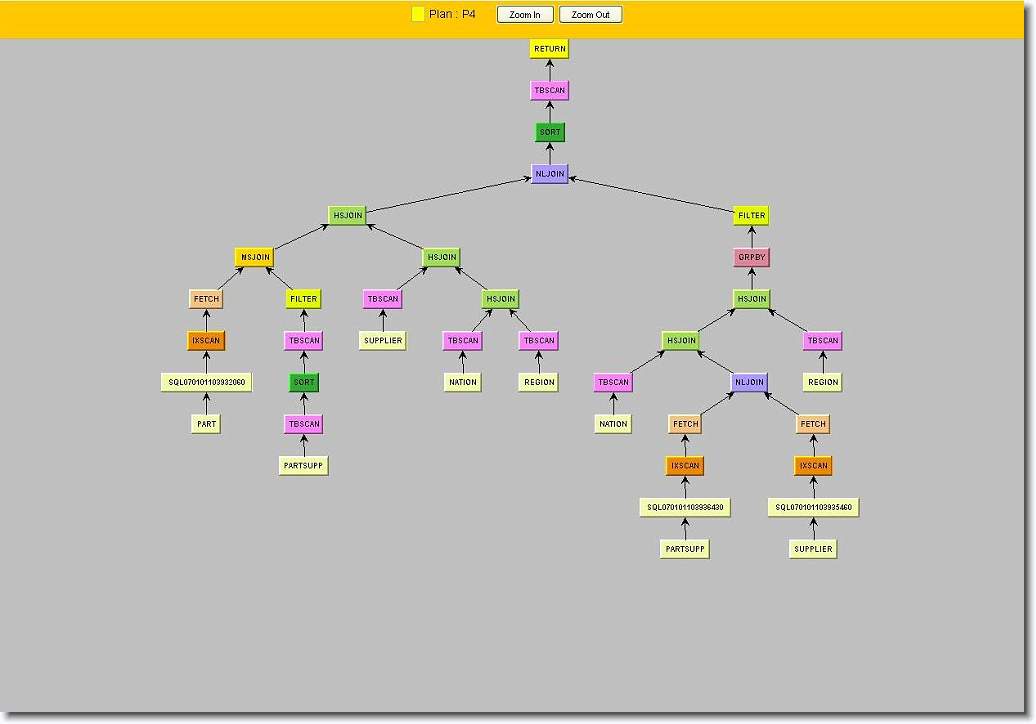Select the SQL070101103935460 index node

(813, 508)
